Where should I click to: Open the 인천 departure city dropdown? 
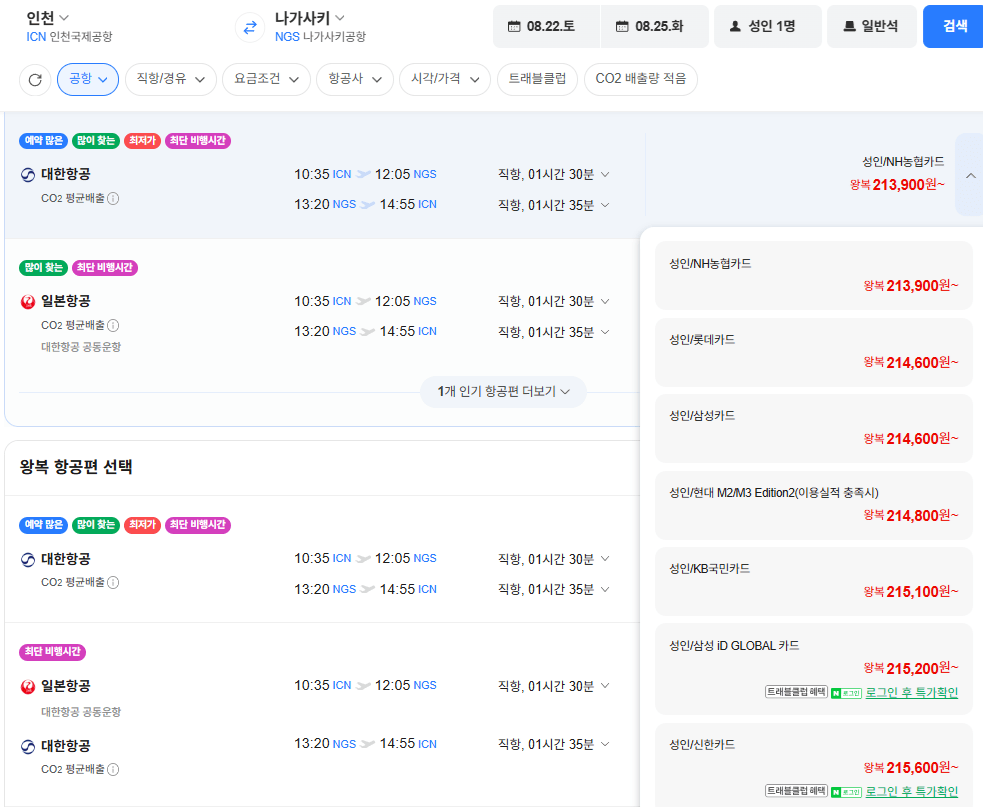pos(48,18)
